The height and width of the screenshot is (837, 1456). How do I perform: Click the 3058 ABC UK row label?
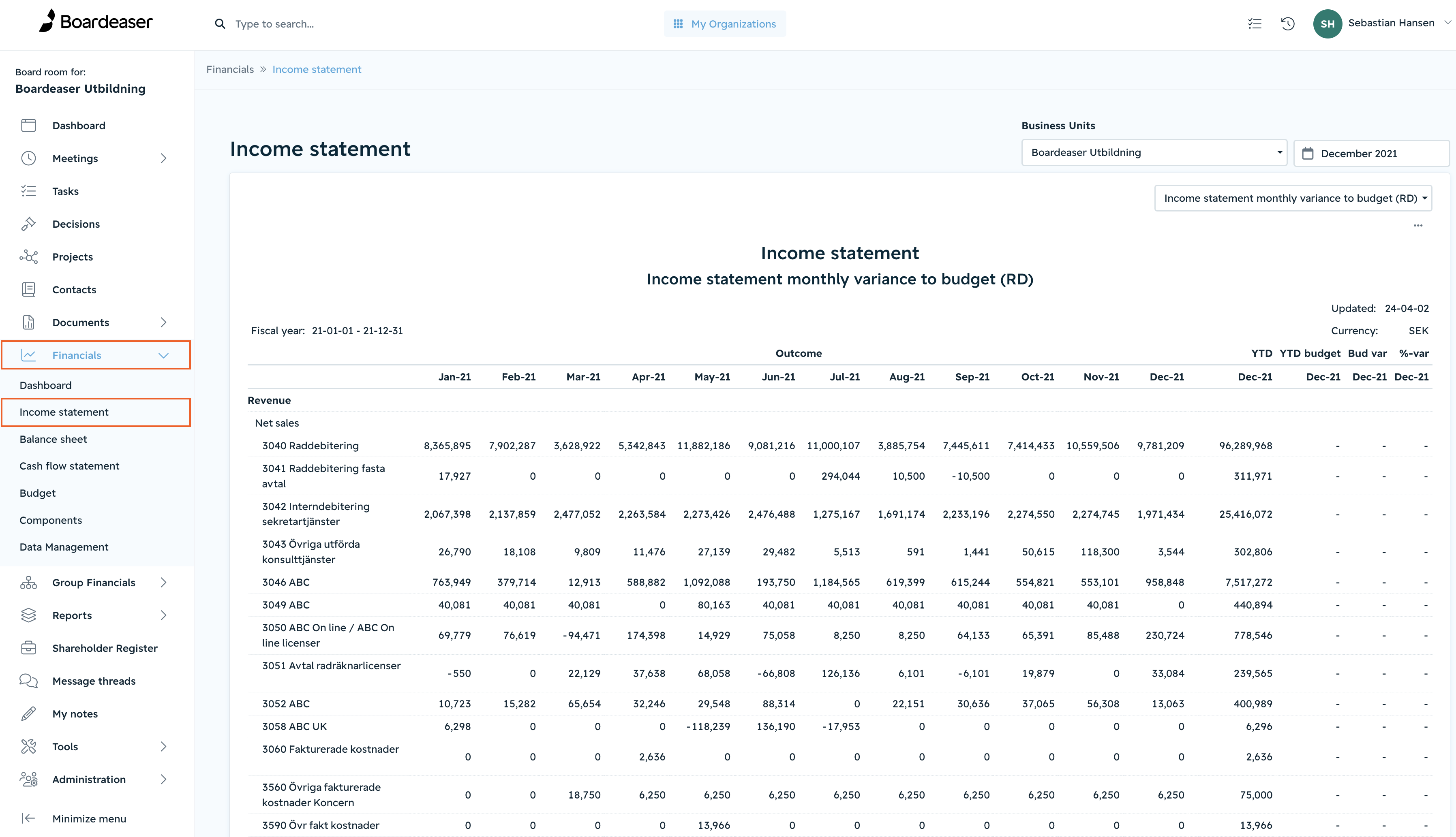294,727
